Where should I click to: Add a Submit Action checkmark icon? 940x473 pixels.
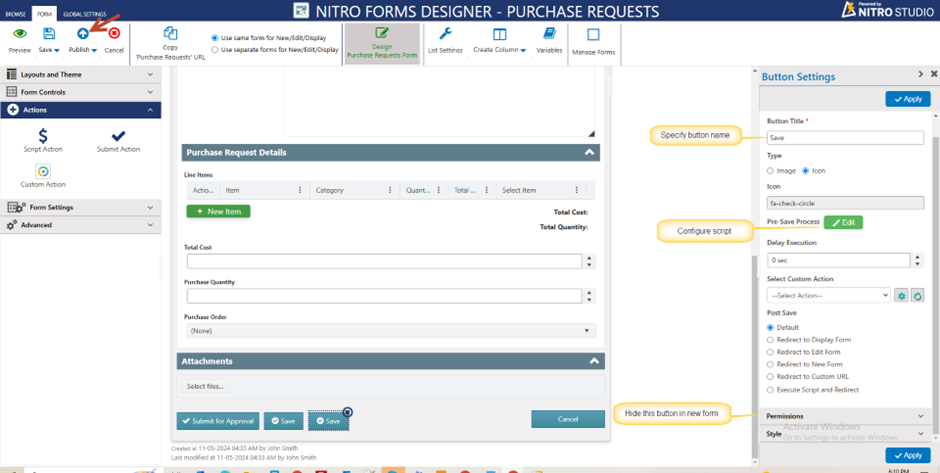pos(119,135)
